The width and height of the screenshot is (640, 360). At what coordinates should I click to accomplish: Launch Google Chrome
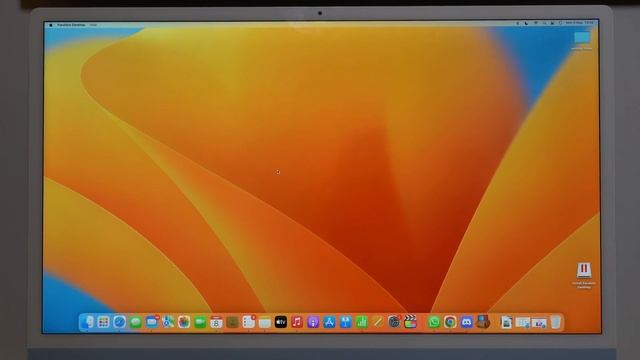click(x=450, y=322)
